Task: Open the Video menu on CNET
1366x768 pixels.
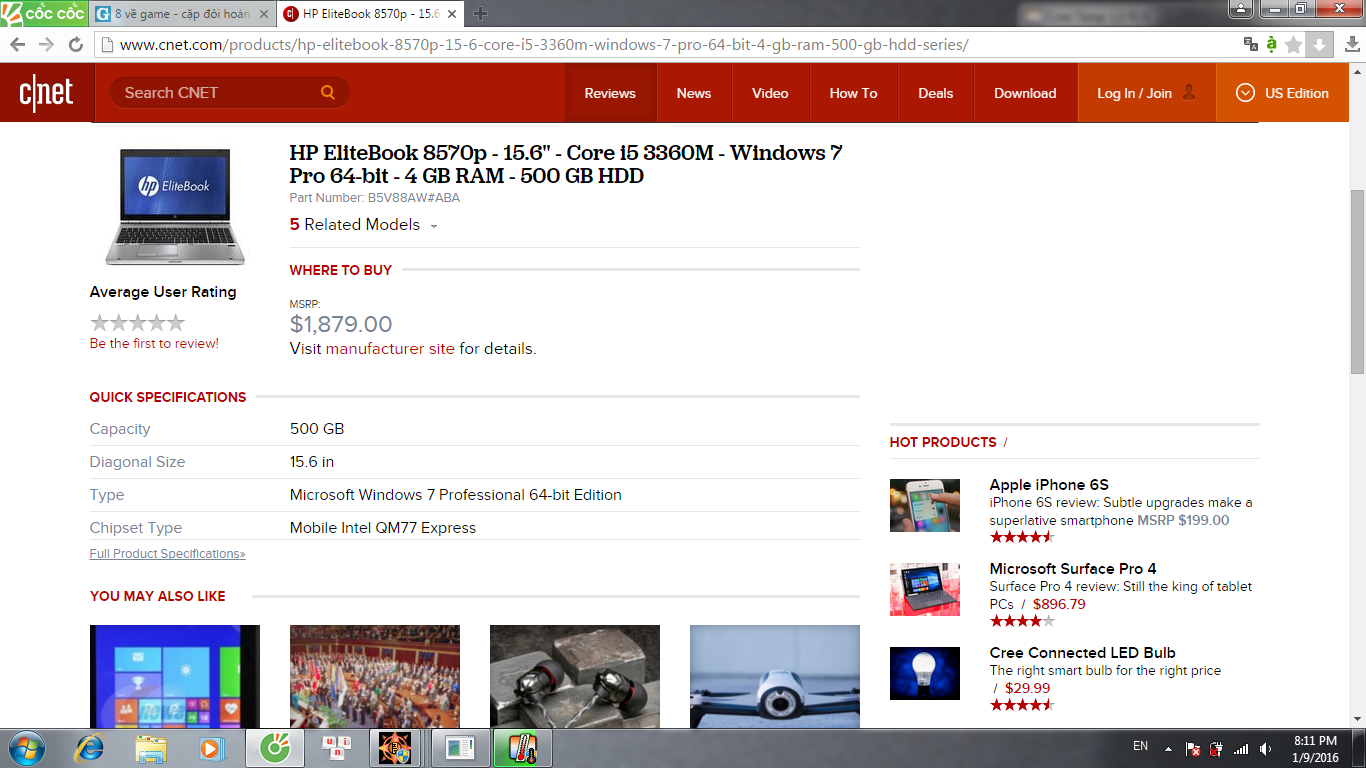Action: [x=770, y=93]
